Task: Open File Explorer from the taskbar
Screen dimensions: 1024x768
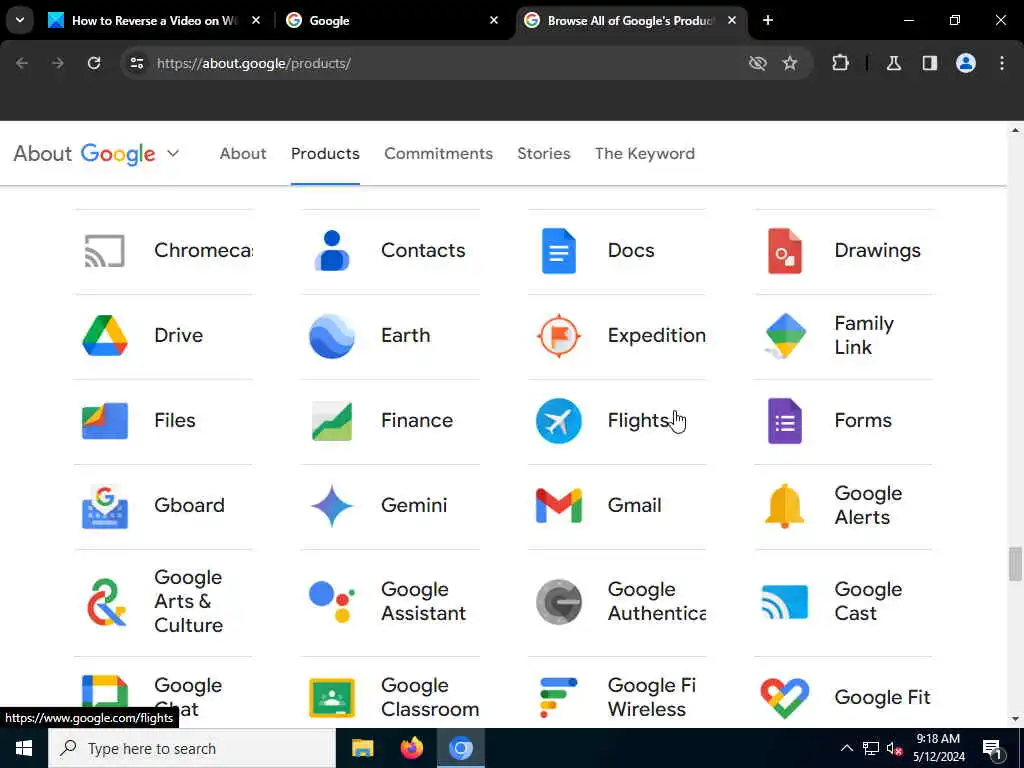Action: 362,748
